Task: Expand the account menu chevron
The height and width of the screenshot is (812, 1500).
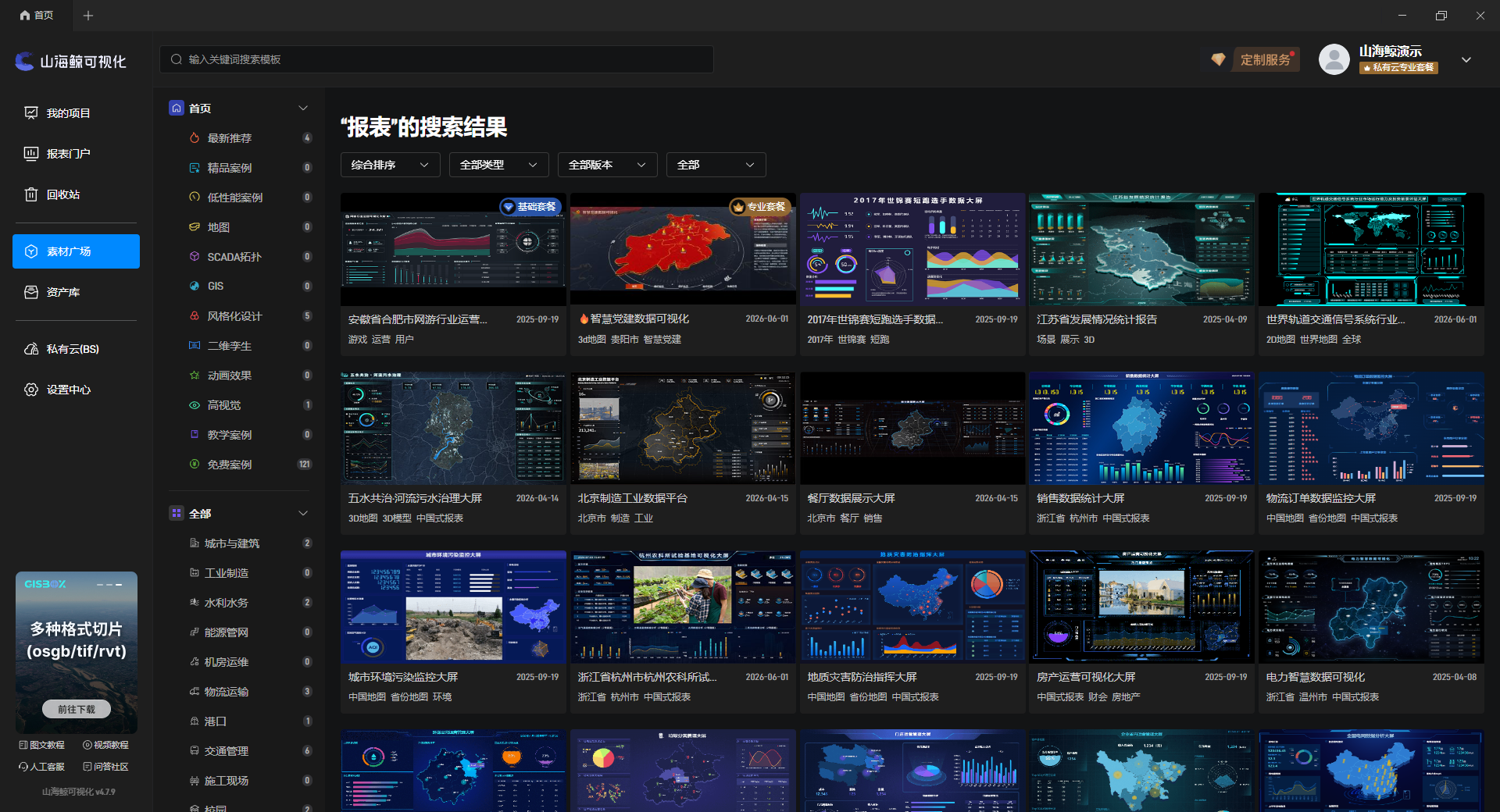Action: [x=1466, y=59]
